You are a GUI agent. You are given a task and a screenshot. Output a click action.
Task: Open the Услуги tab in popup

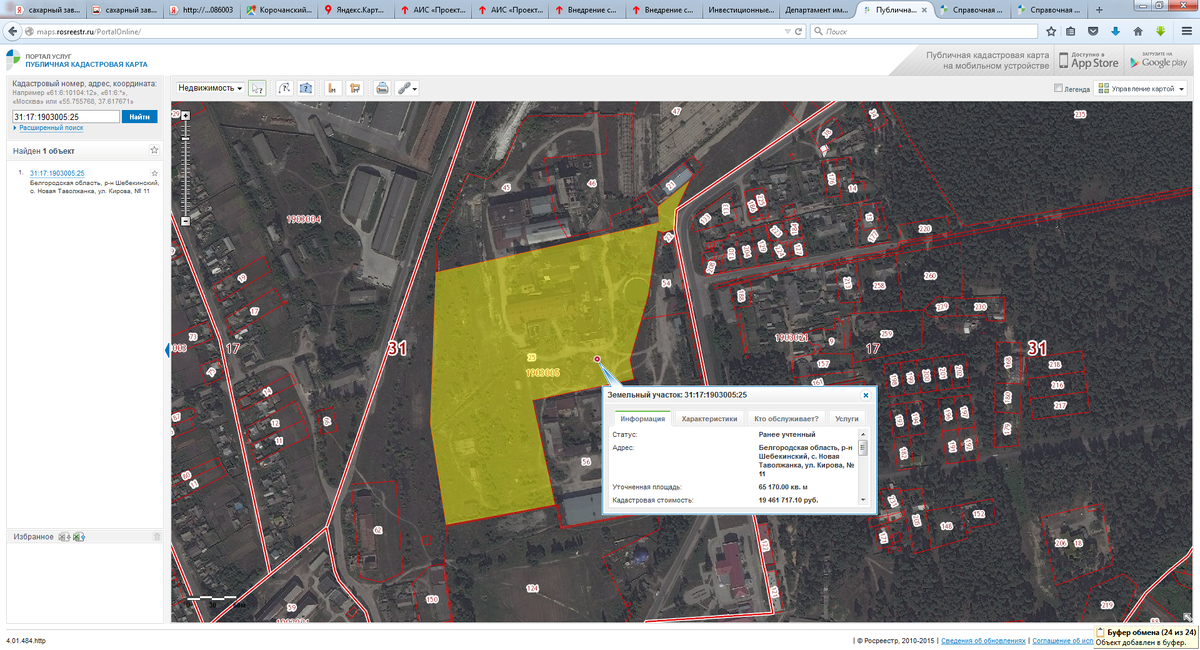[x=846, y=419]
